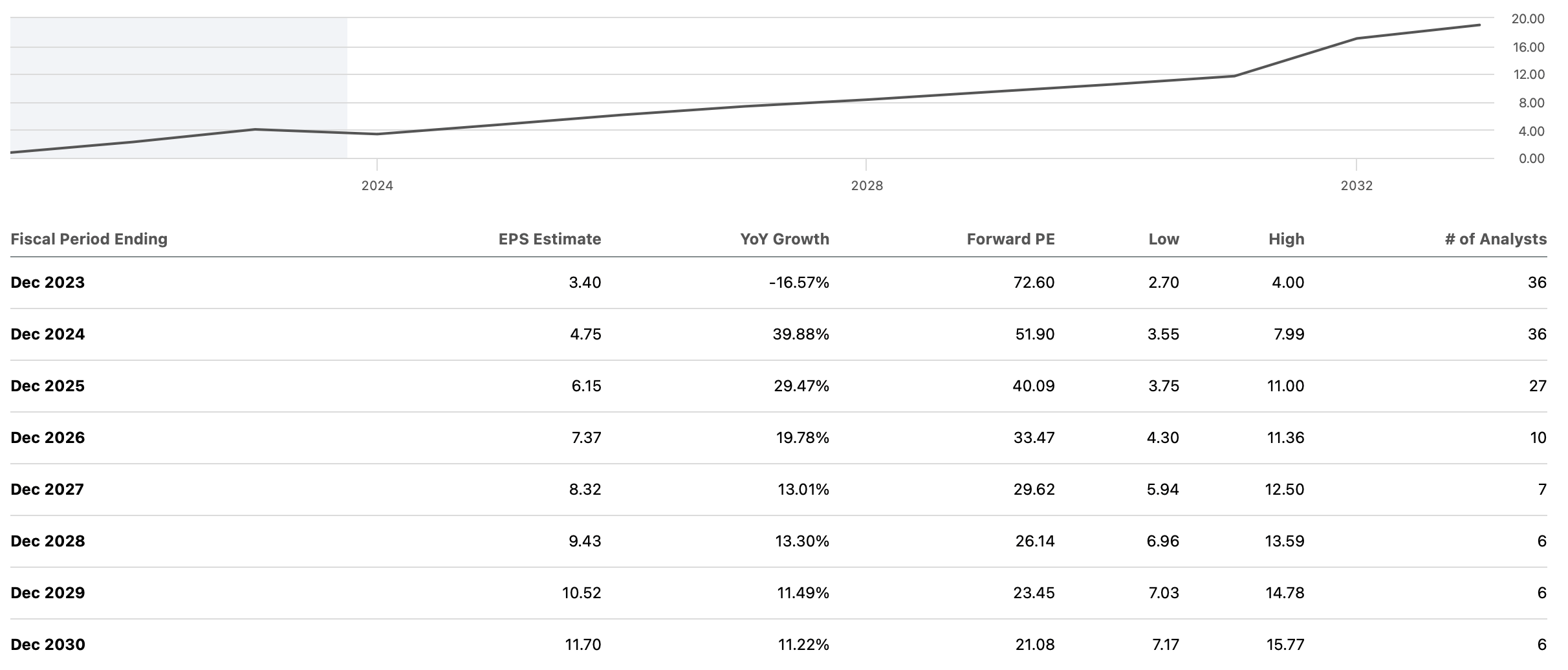
Task: Click the Low column header
Action: pyautogui.click(x=1164, y=239)
